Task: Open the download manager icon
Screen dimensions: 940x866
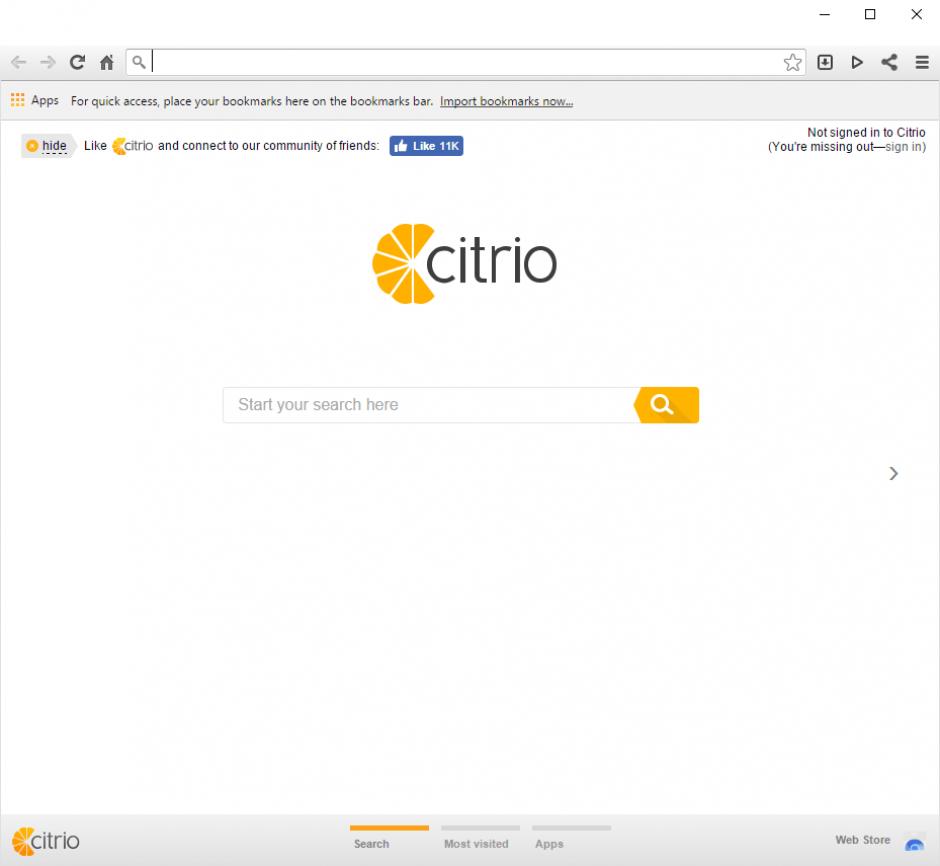Action: coord(825,62)
